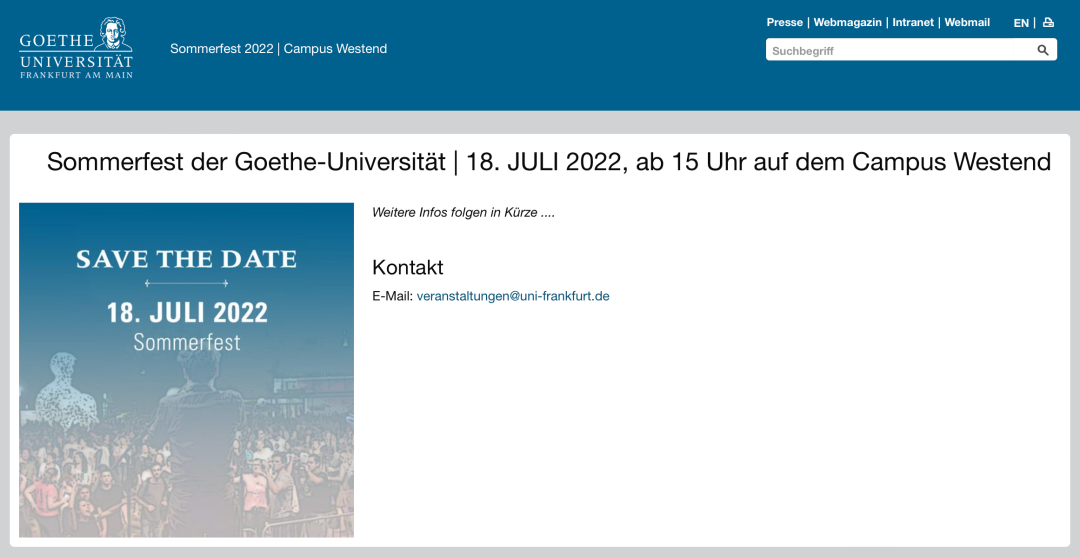Screen dimensions: 1080x558
Task: Click the Goethe Universität logo
Action: pyautogui.click(x=76, y=48)
